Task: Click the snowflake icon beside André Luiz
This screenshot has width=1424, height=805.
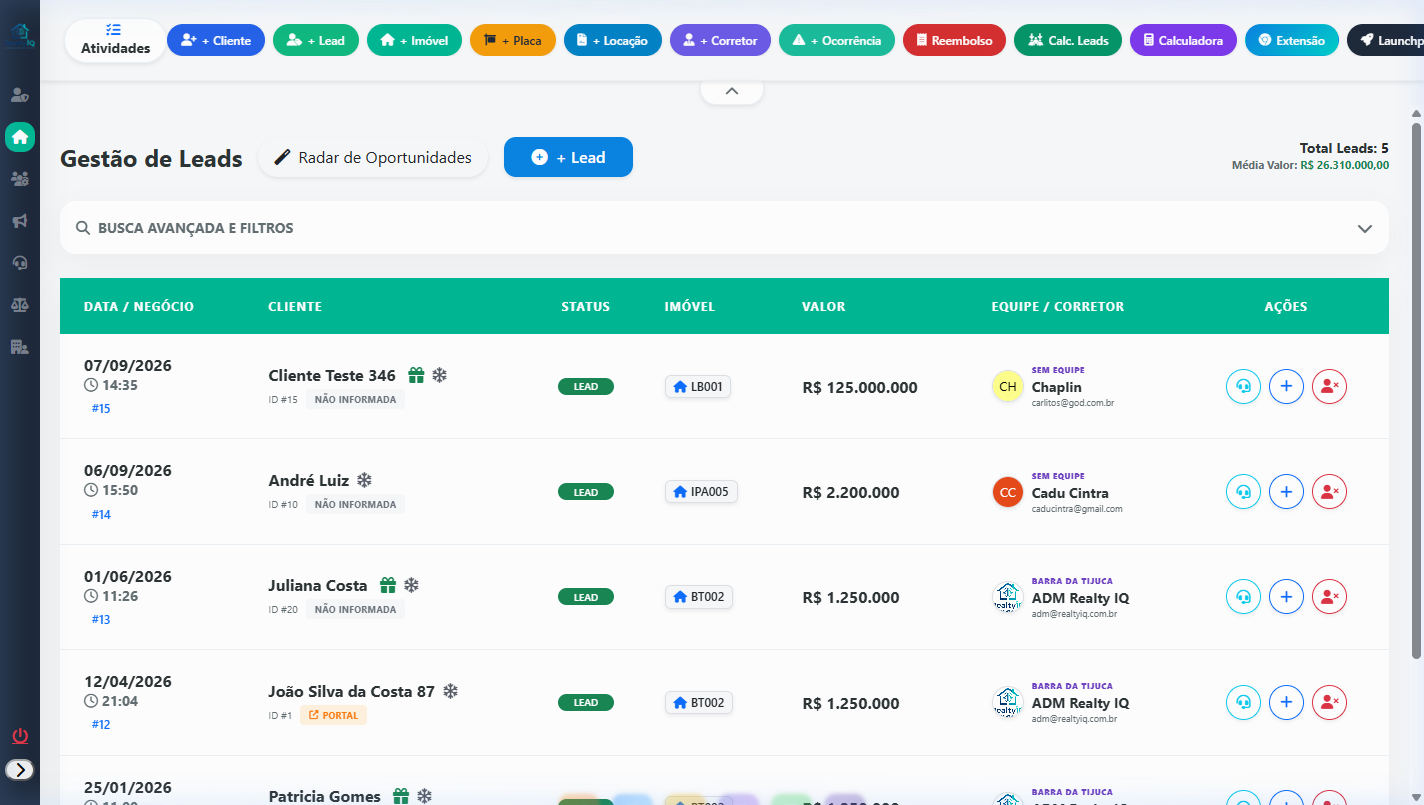Action: coord(365,480)
